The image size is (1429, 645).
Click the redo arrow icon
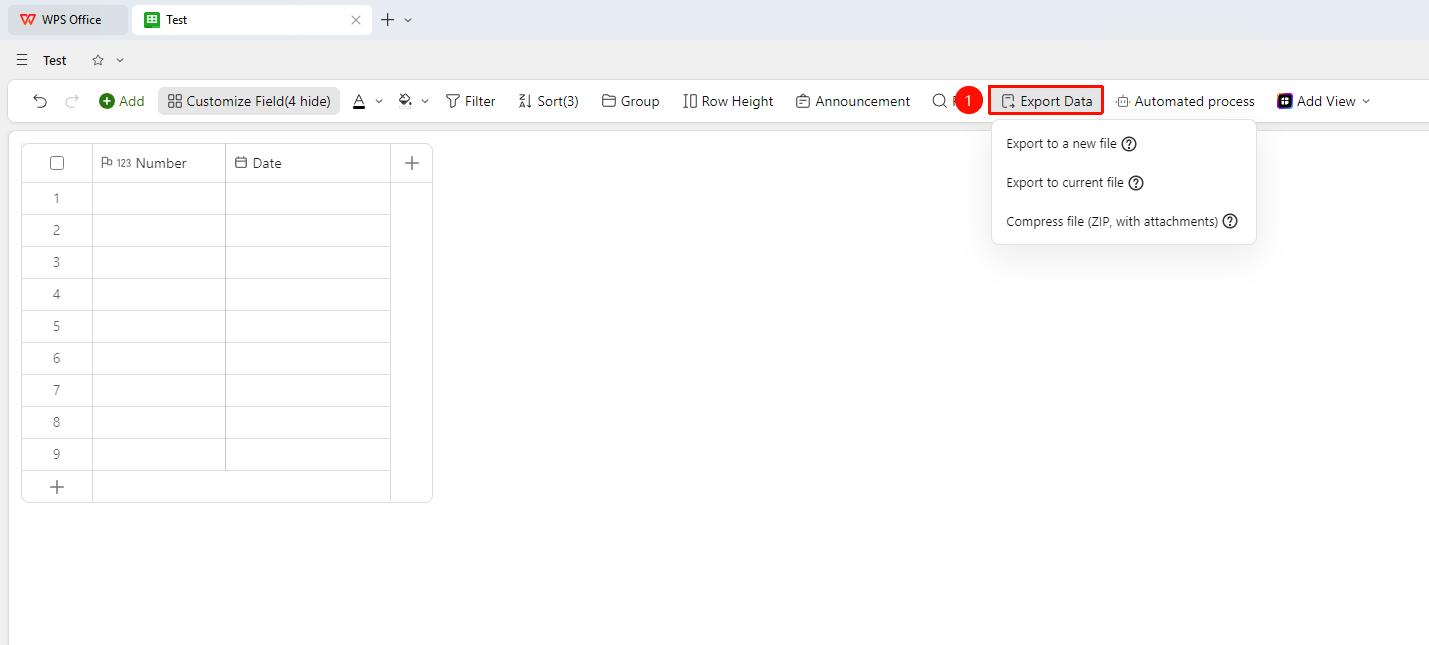tap(72, 101)
